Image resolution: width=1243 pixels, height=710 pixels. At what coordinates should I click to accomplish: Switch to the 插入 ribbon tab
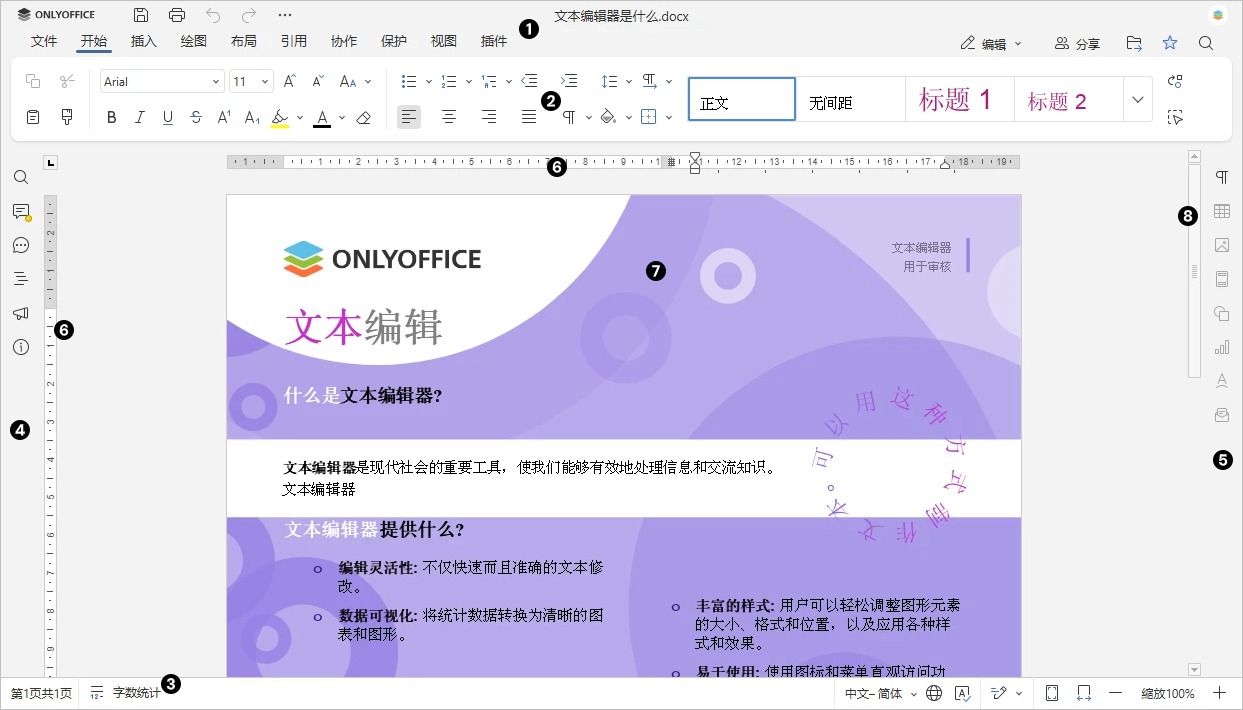143,41
